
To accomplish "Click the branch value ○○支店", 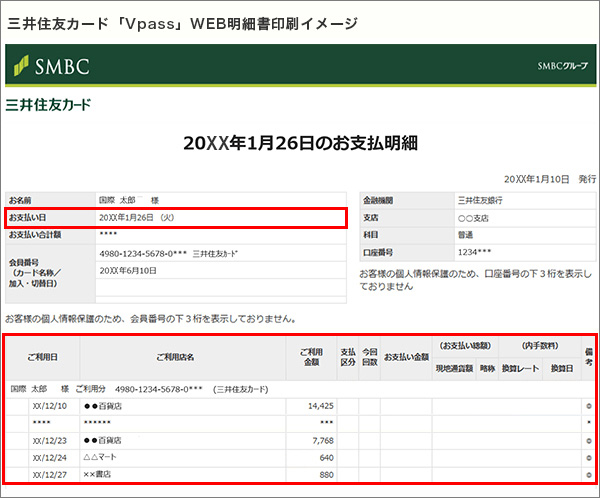I will [x=473, y=218].
